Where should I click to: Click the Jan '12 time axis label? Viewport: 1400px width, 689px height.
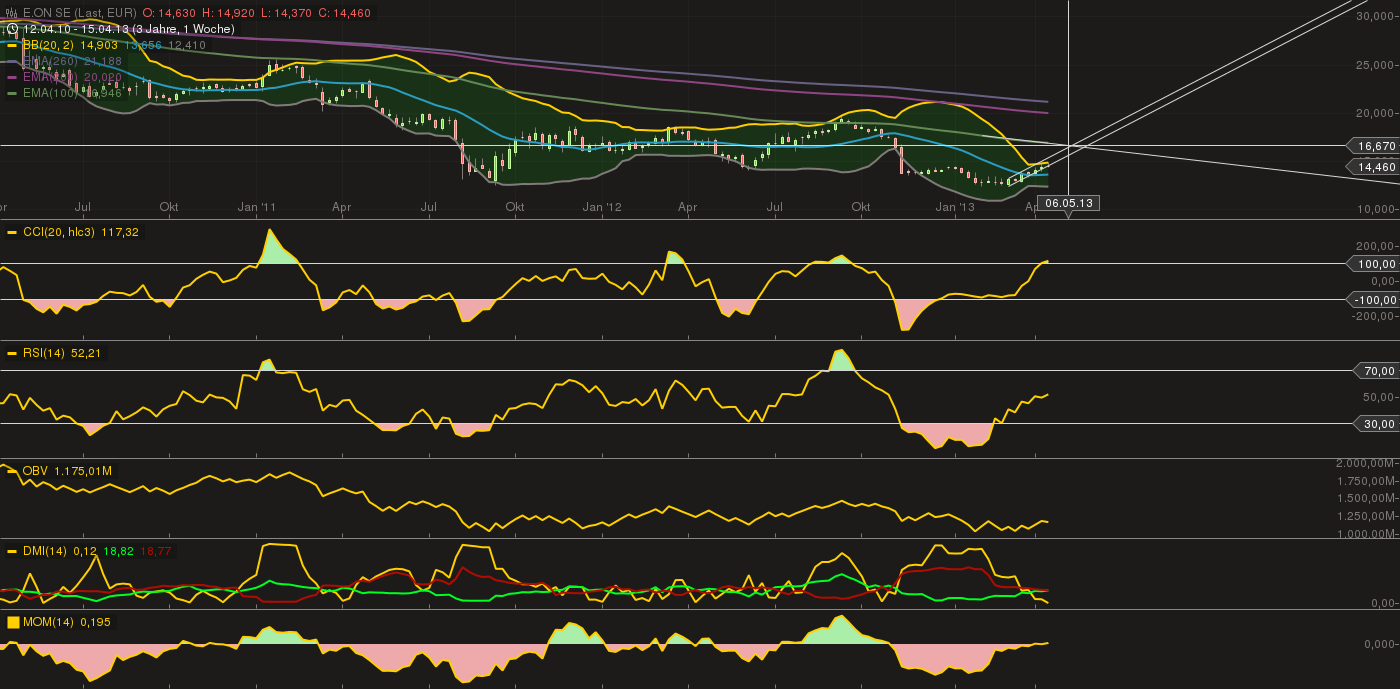coord(602,207)
